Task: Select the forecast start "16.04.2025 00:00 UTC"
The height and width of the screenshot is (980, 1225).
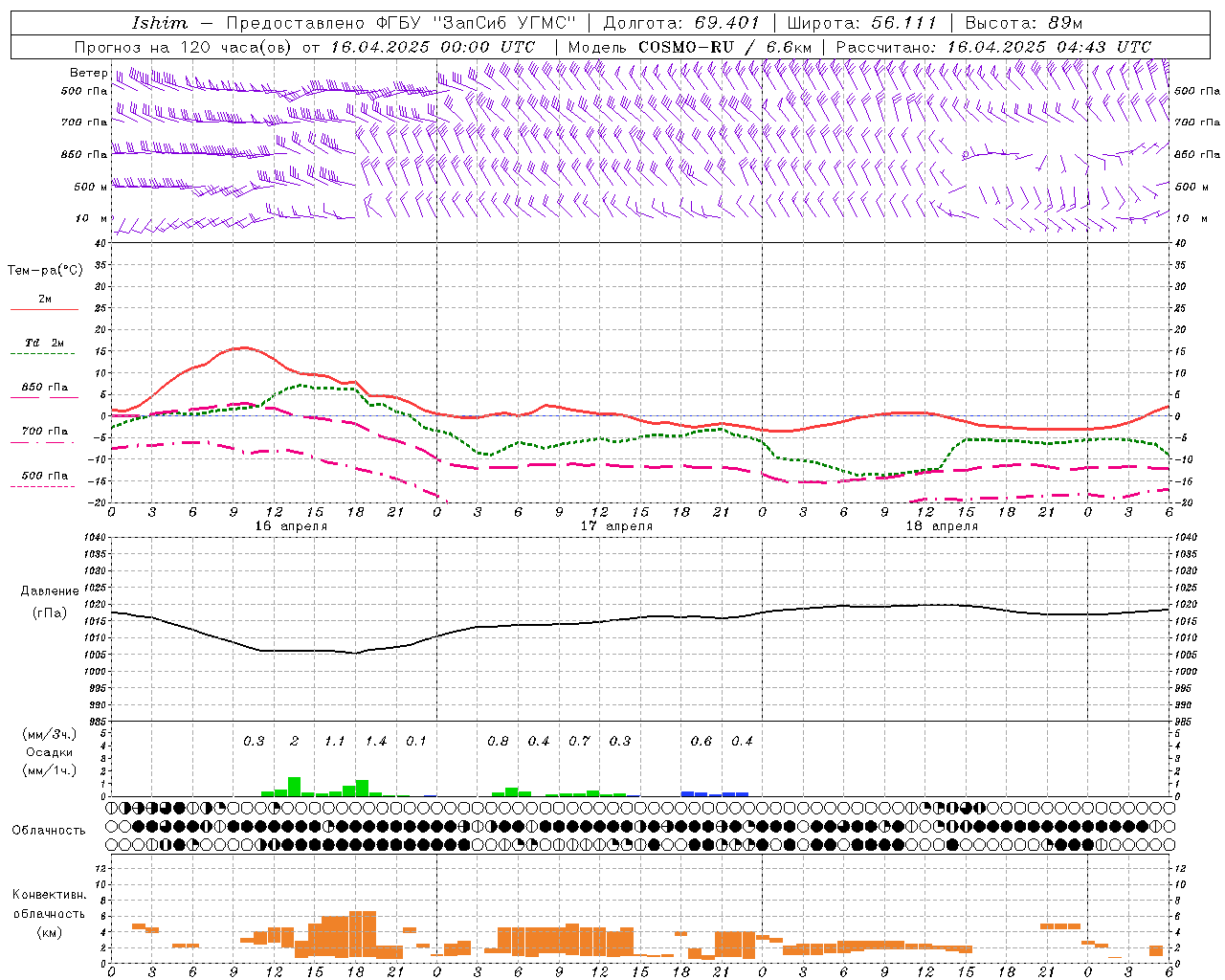Action: click(x=433, y=47)
